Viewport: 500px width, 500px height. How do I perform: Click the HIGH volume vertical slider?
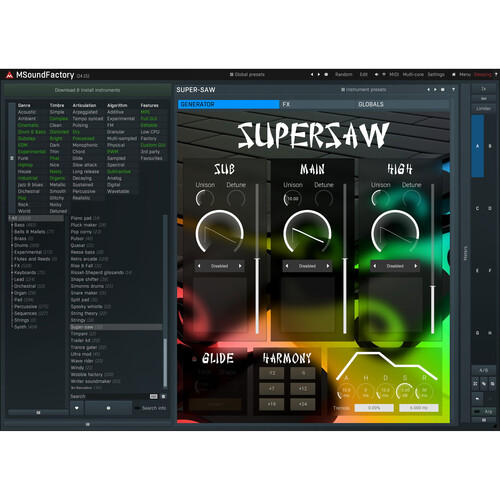(432, 258)
